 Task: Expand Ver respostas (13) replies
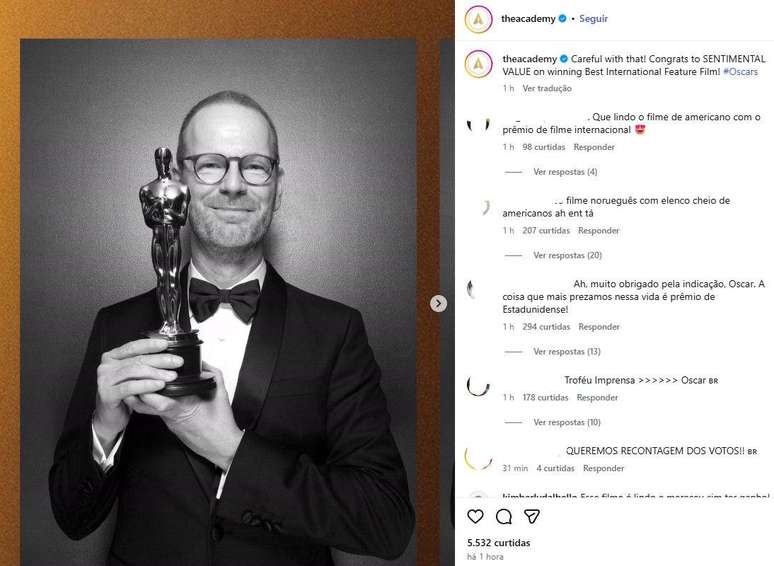(567, 351)
